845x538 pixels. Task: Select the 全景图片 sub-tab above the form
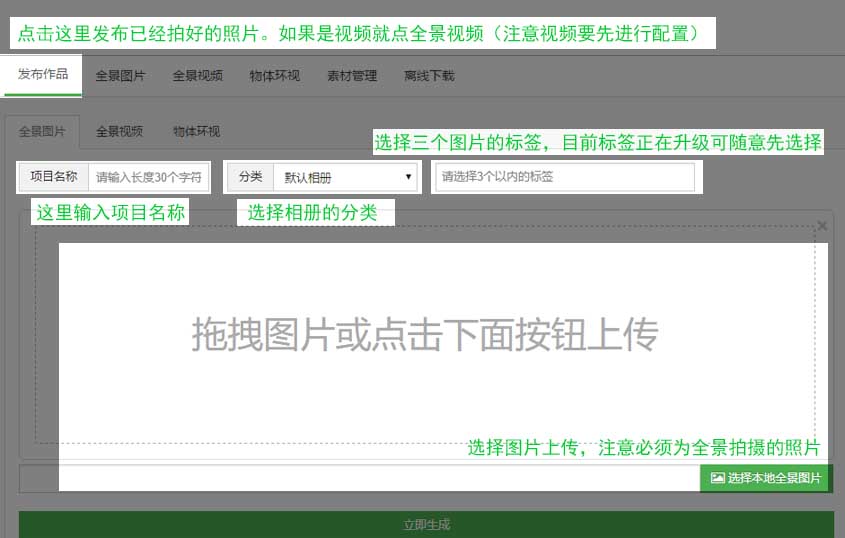(42, 131)
